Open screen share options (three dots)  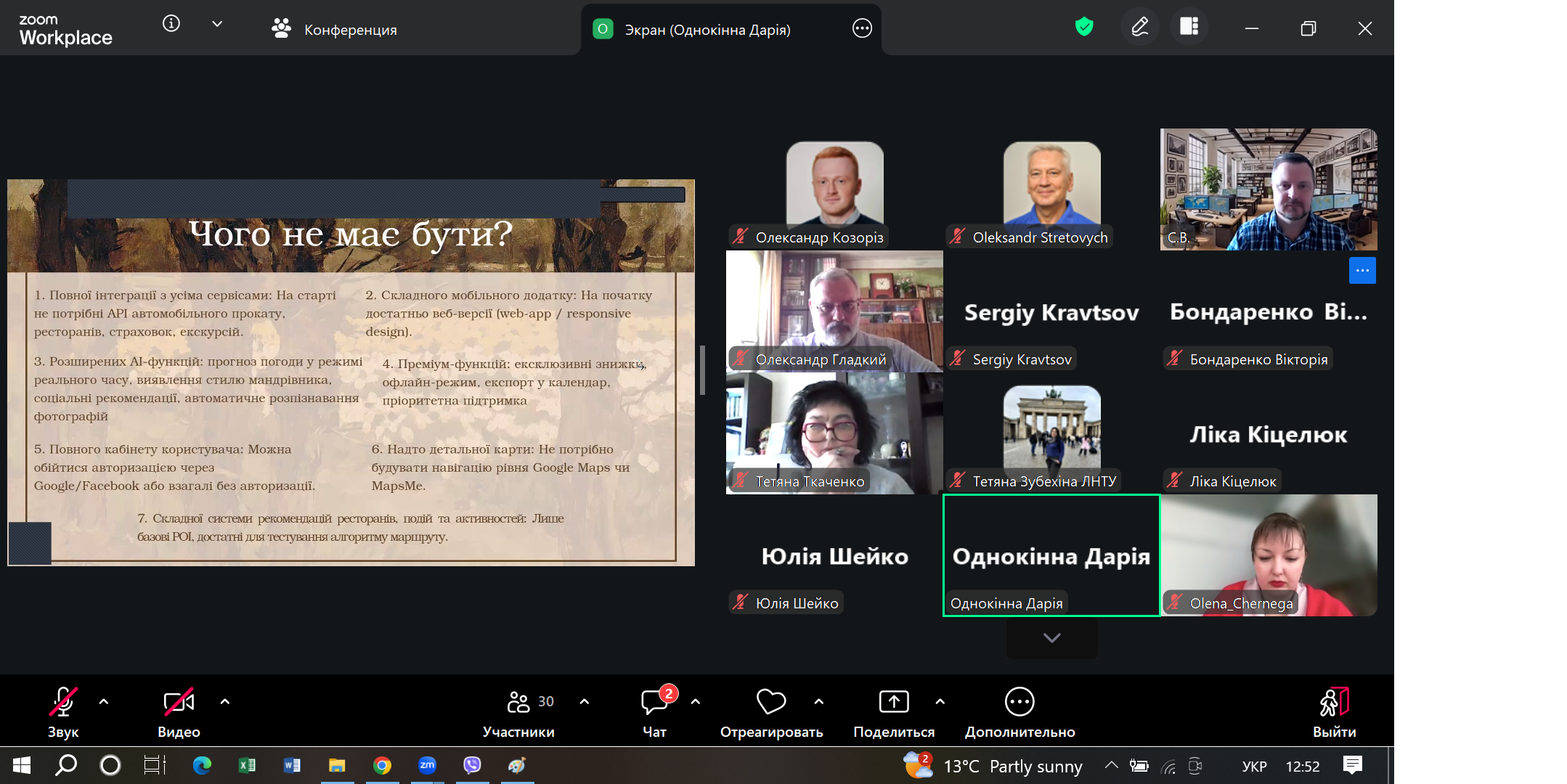coord(862,28)
